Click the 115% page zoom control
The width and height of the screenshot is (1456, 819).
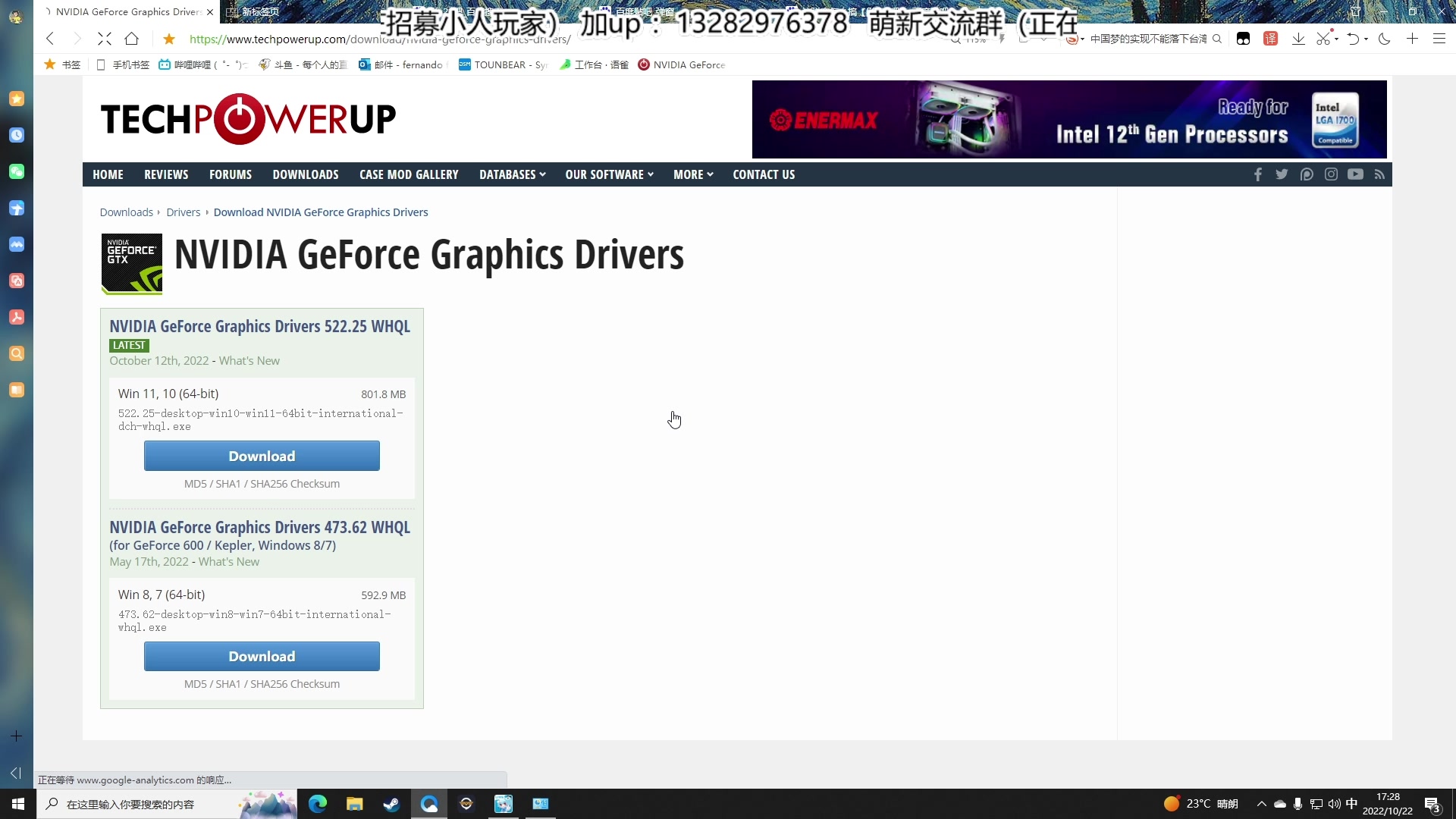(x=974, y=38)
